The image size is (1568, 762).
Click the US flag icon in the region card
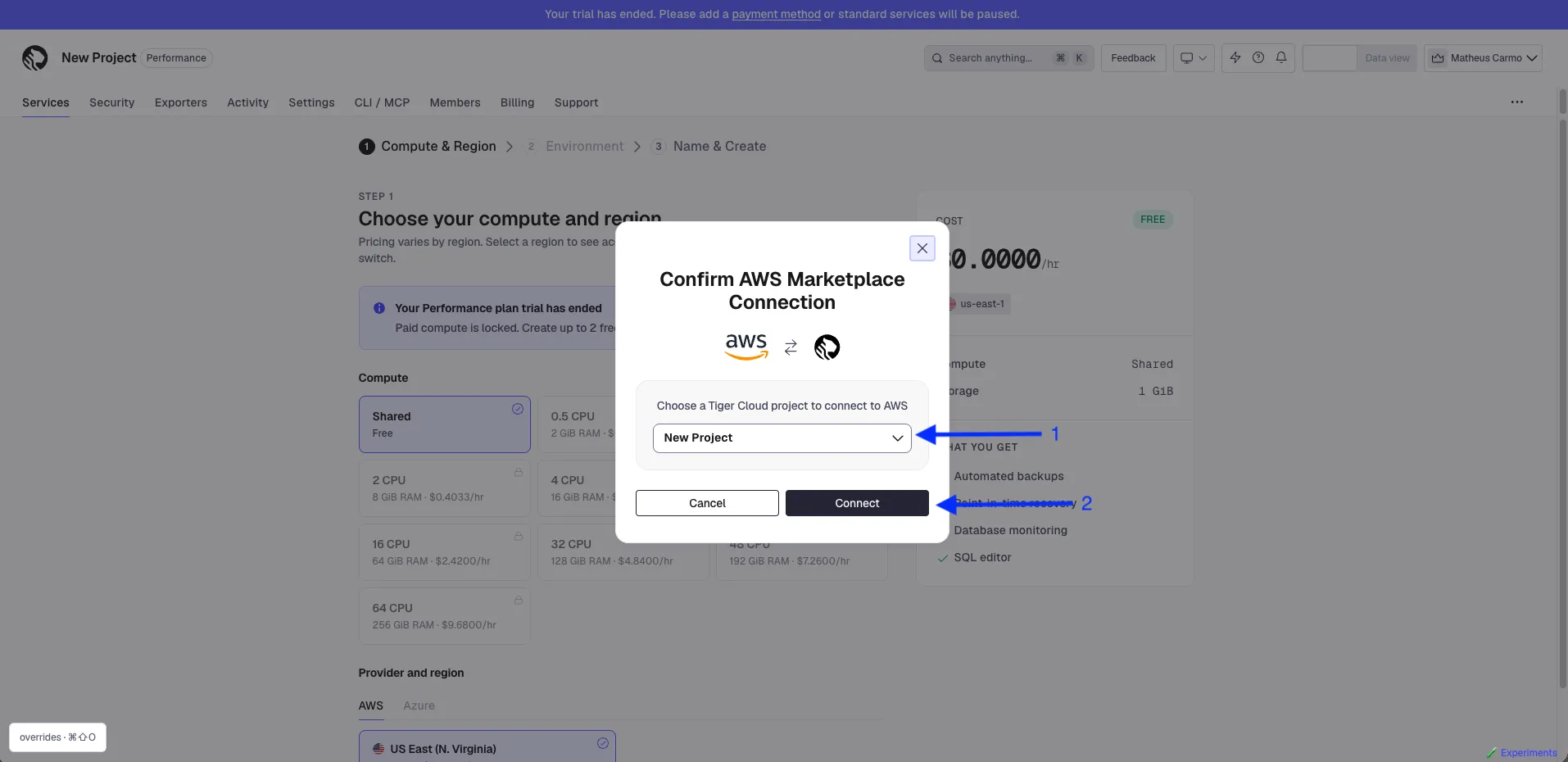pos(378,749)
